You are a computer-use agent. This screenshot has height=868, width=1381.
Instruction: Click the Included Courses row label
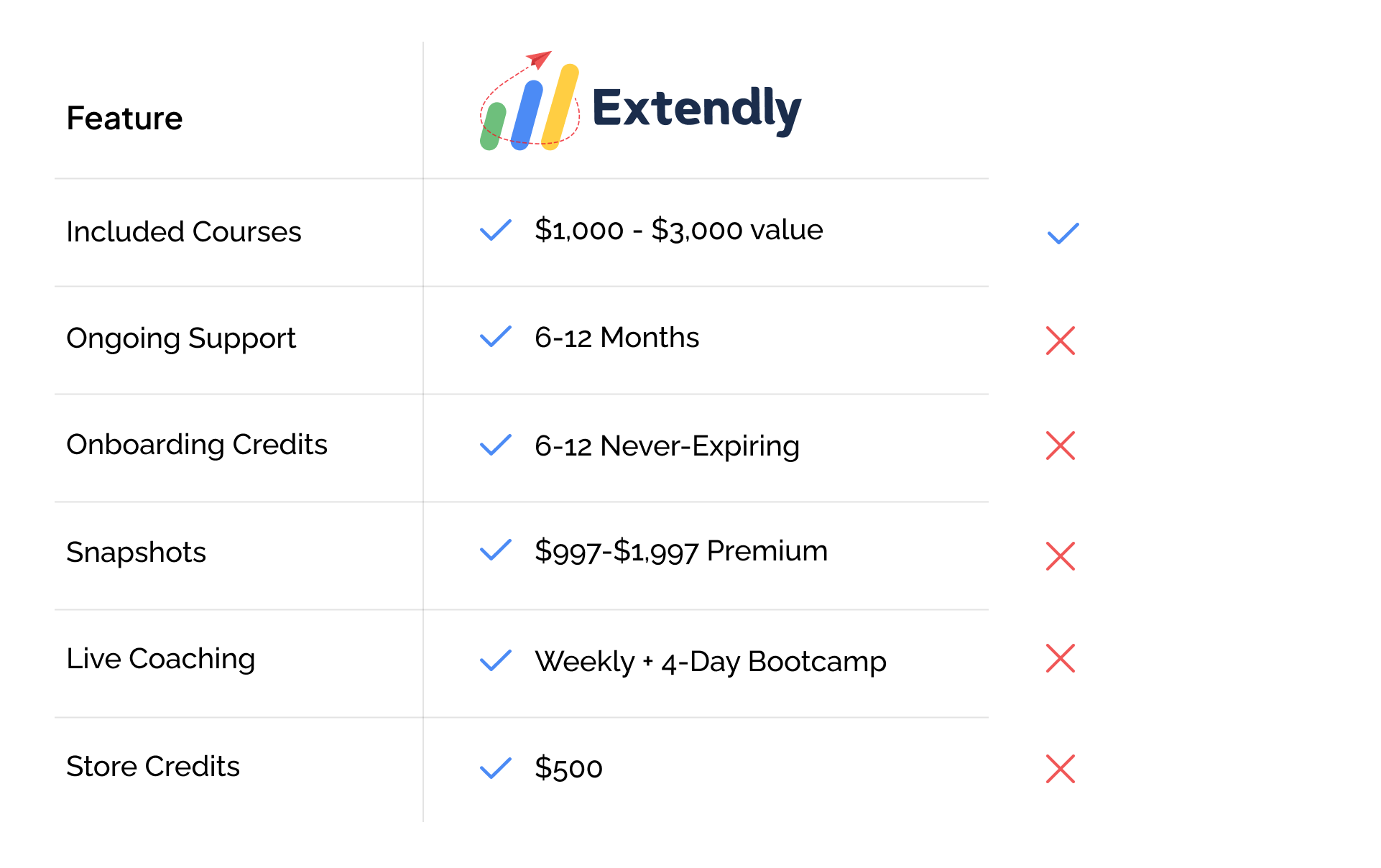point(183,231)
